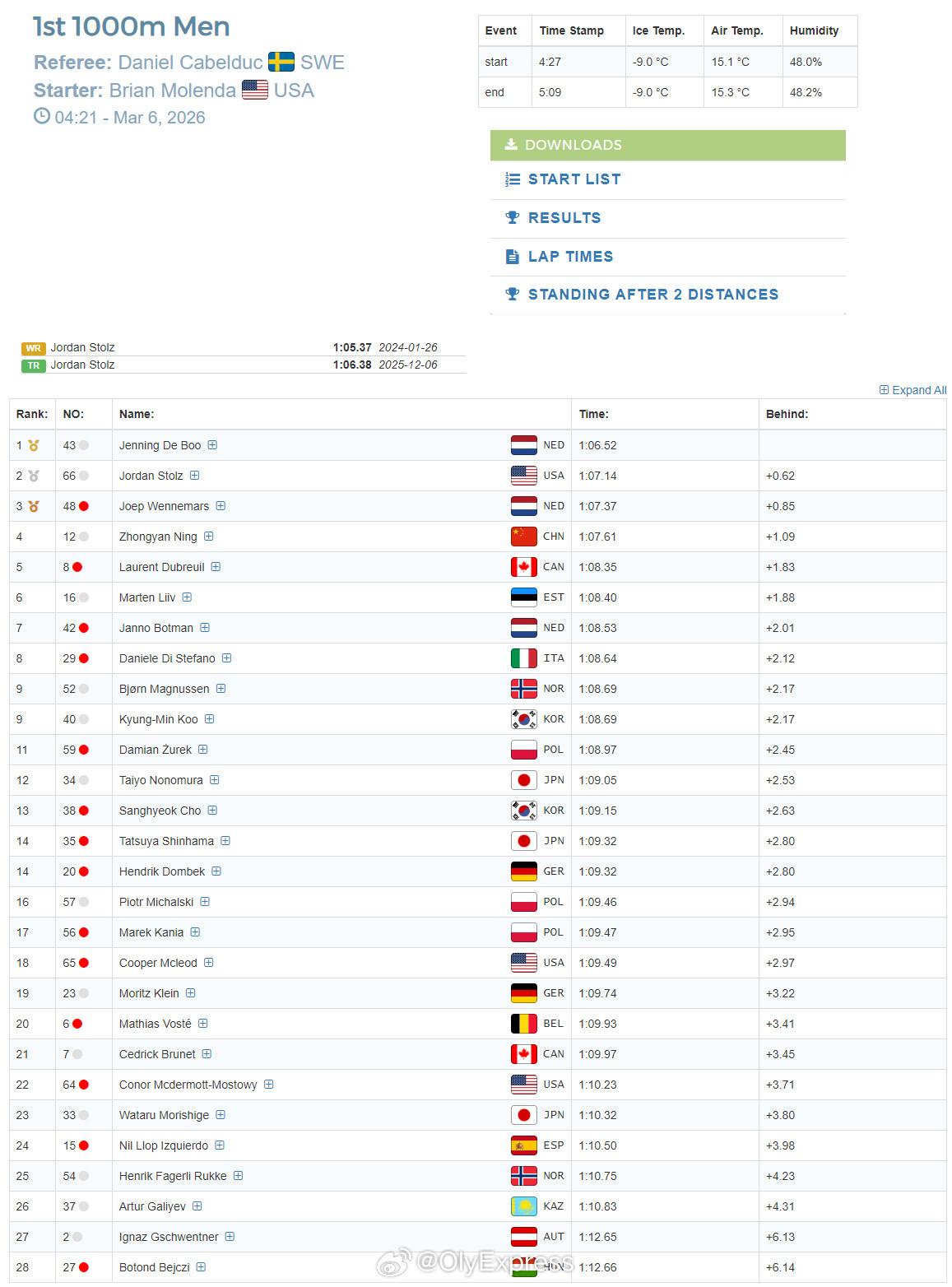
Task: Expand Laurent Dubreuil row details
Action: tap(216, 567)
